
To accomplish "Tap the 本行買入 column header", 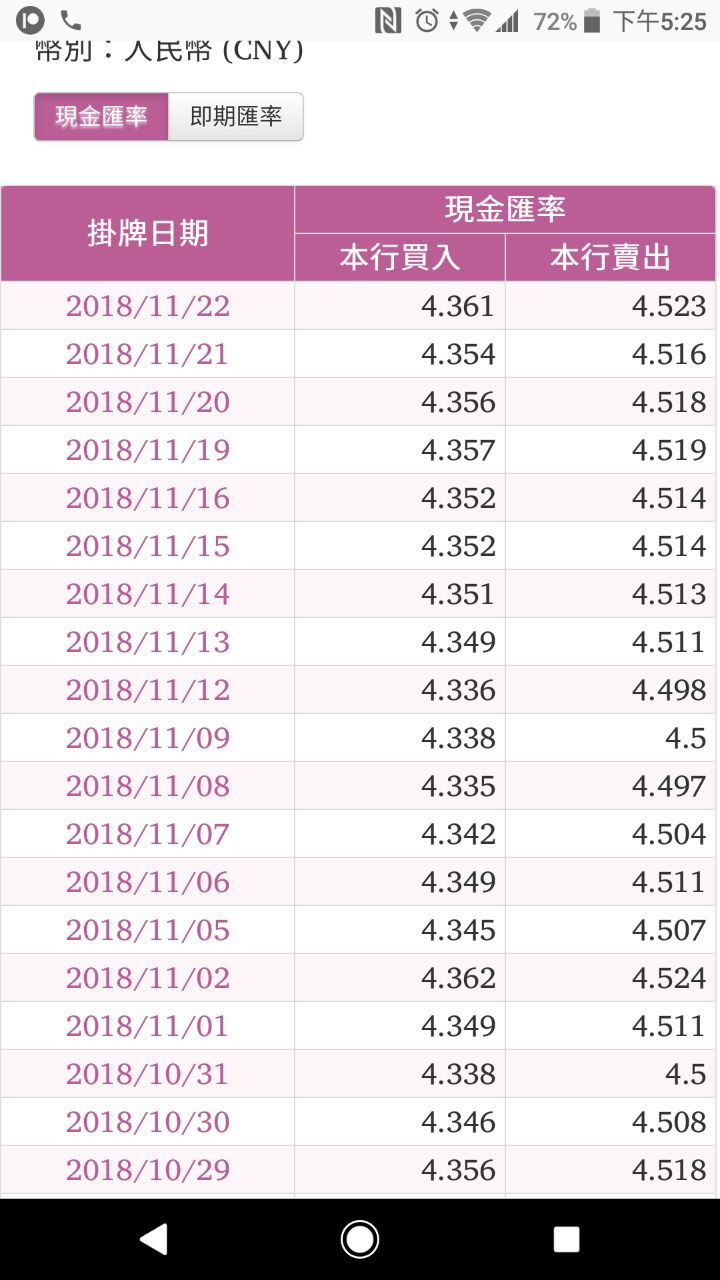I will tap(400, 258).
